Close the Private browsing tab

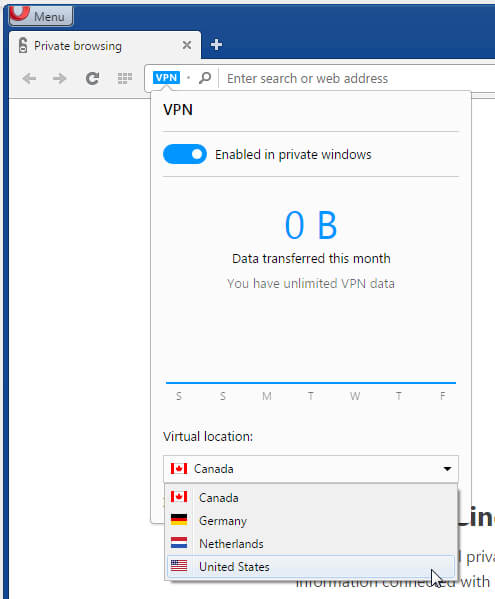coord(187,45)
